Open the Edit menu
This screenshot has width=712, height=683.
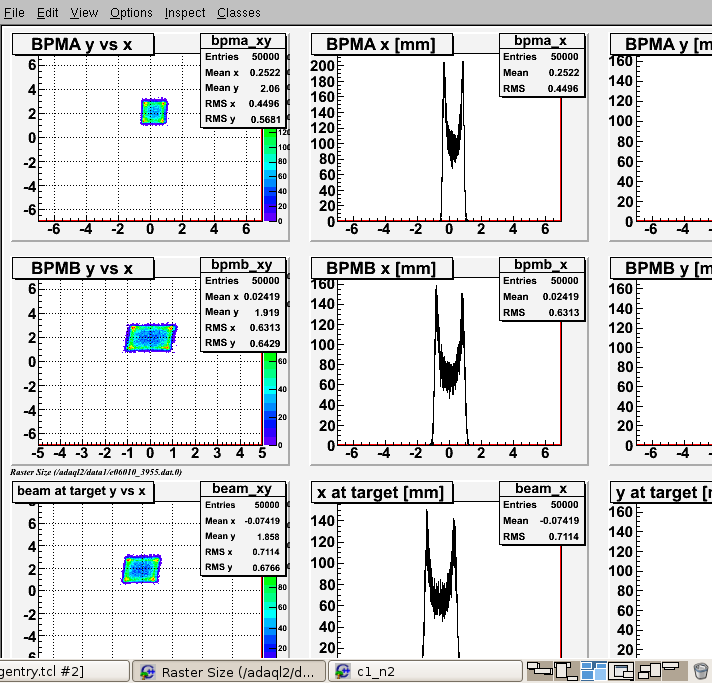[47, 13]
